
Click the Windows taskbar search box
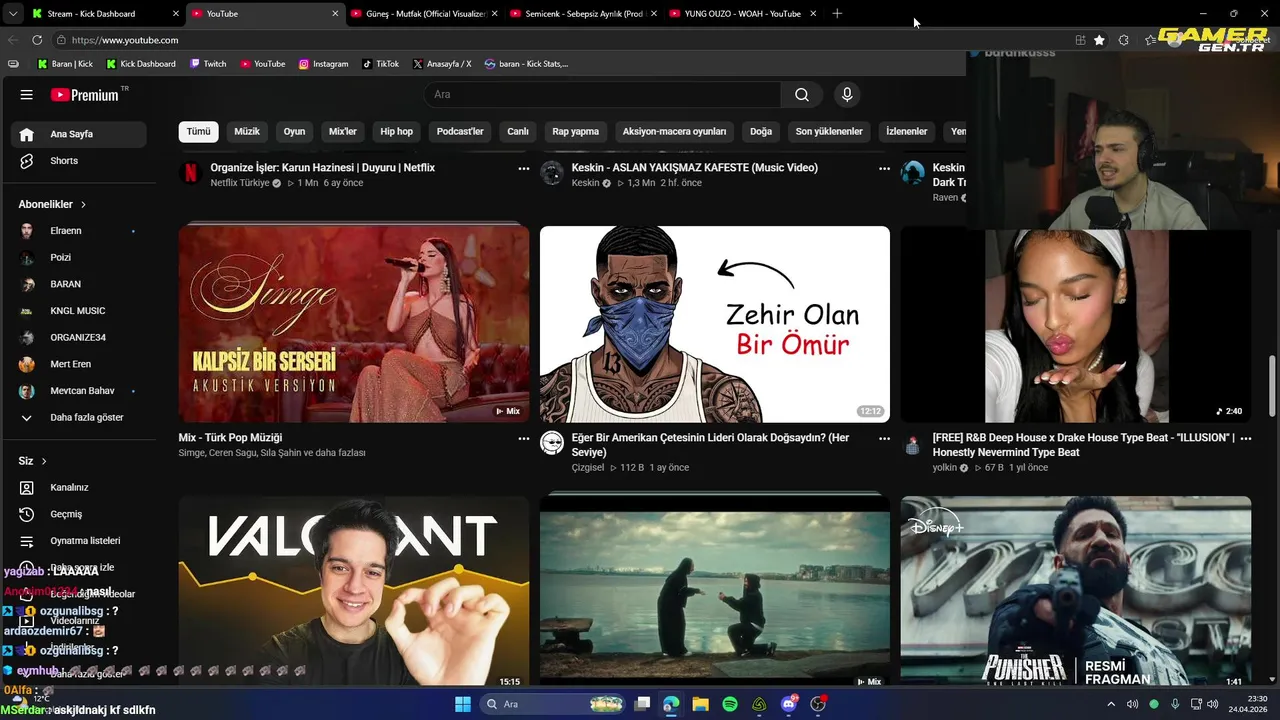click(553, 704)
